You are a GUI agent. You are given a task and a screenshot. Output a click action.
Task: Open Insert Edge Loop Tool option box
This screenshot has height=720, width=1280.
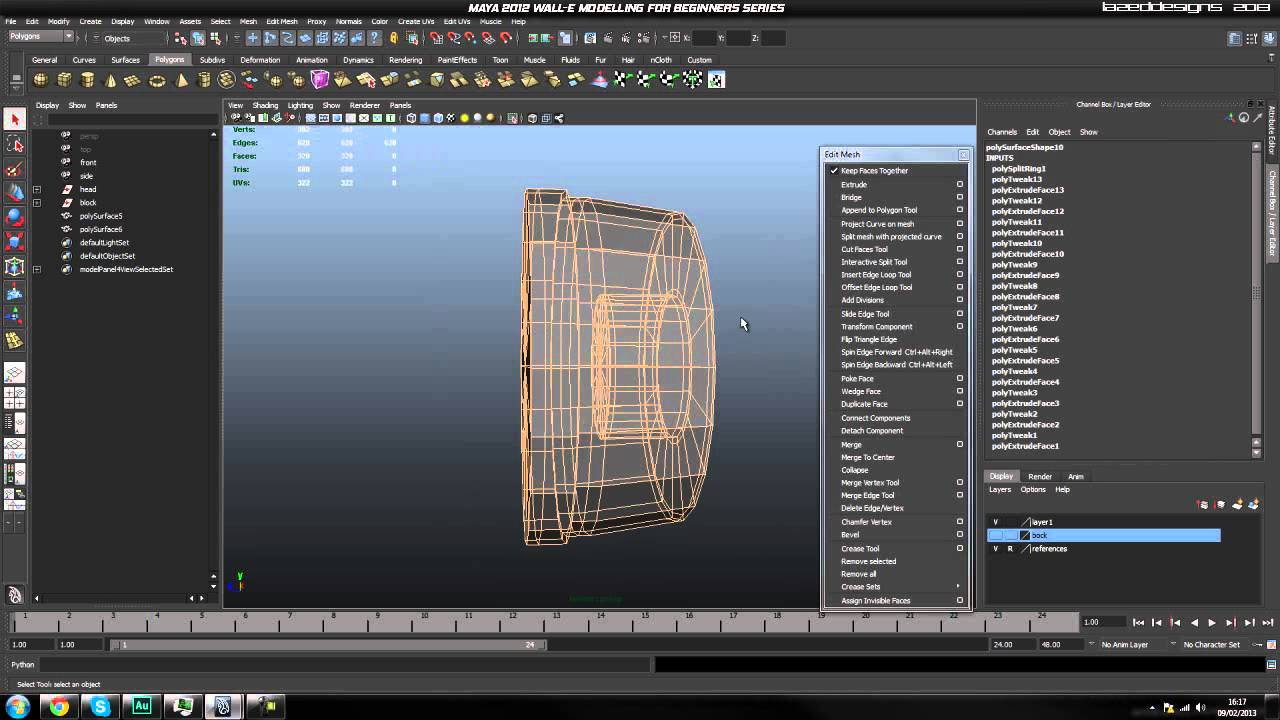[x=960, y=275]
